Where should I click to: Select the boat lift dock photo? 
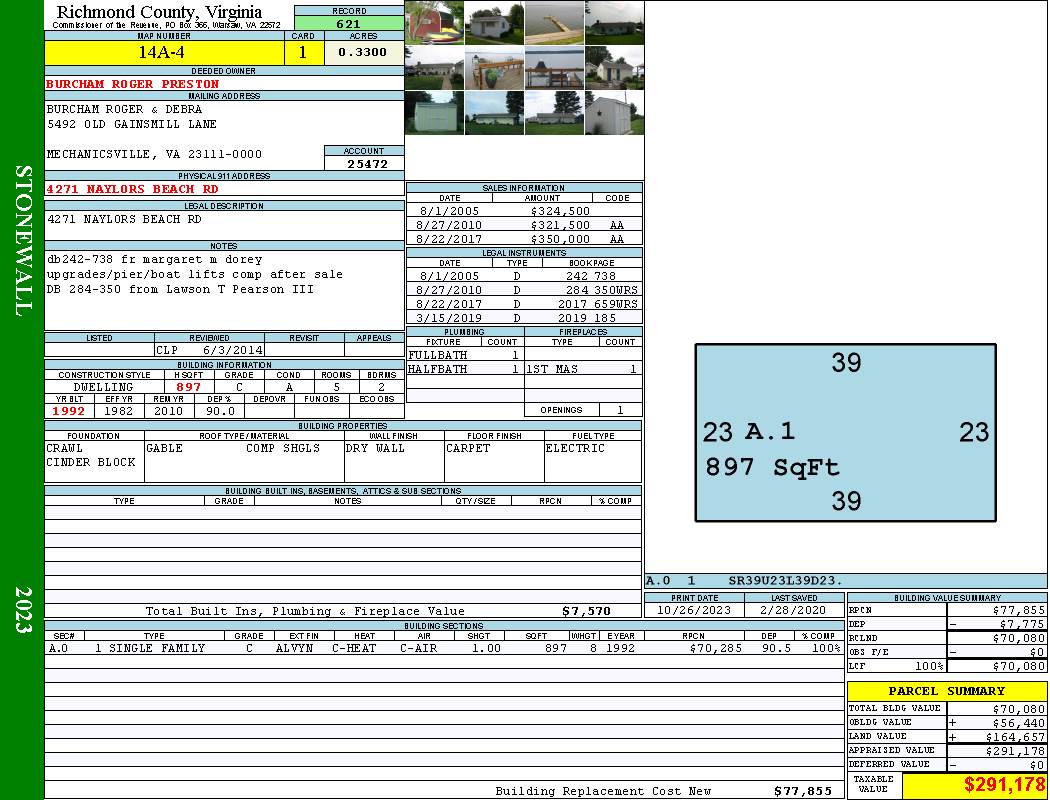554,68
